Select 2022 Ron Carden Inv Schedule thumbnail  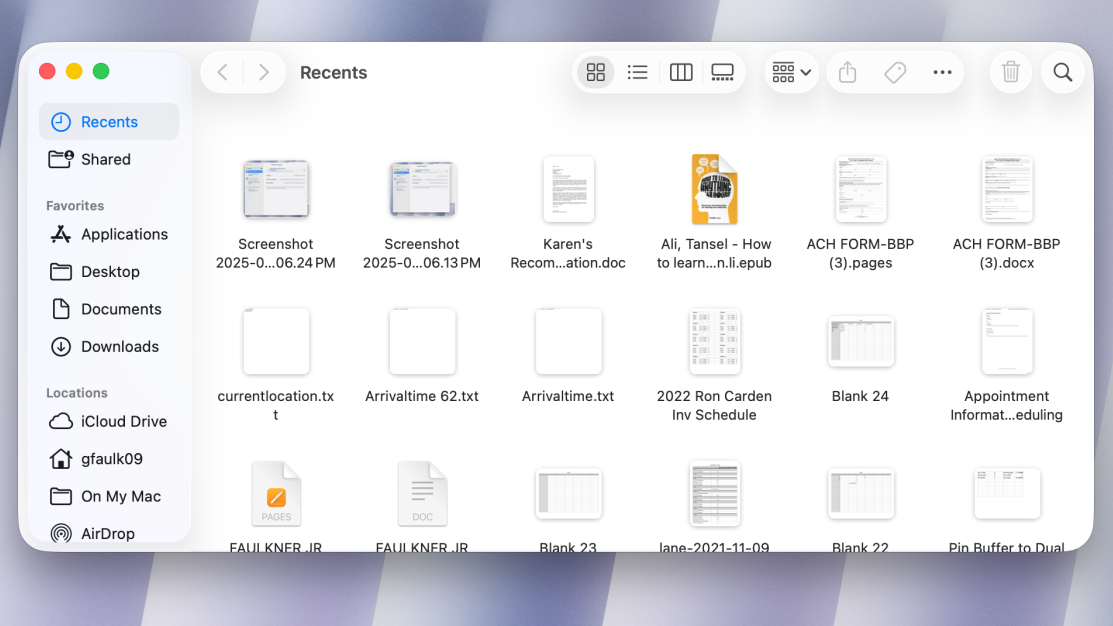pyautogui.click(x=715, y=341)
